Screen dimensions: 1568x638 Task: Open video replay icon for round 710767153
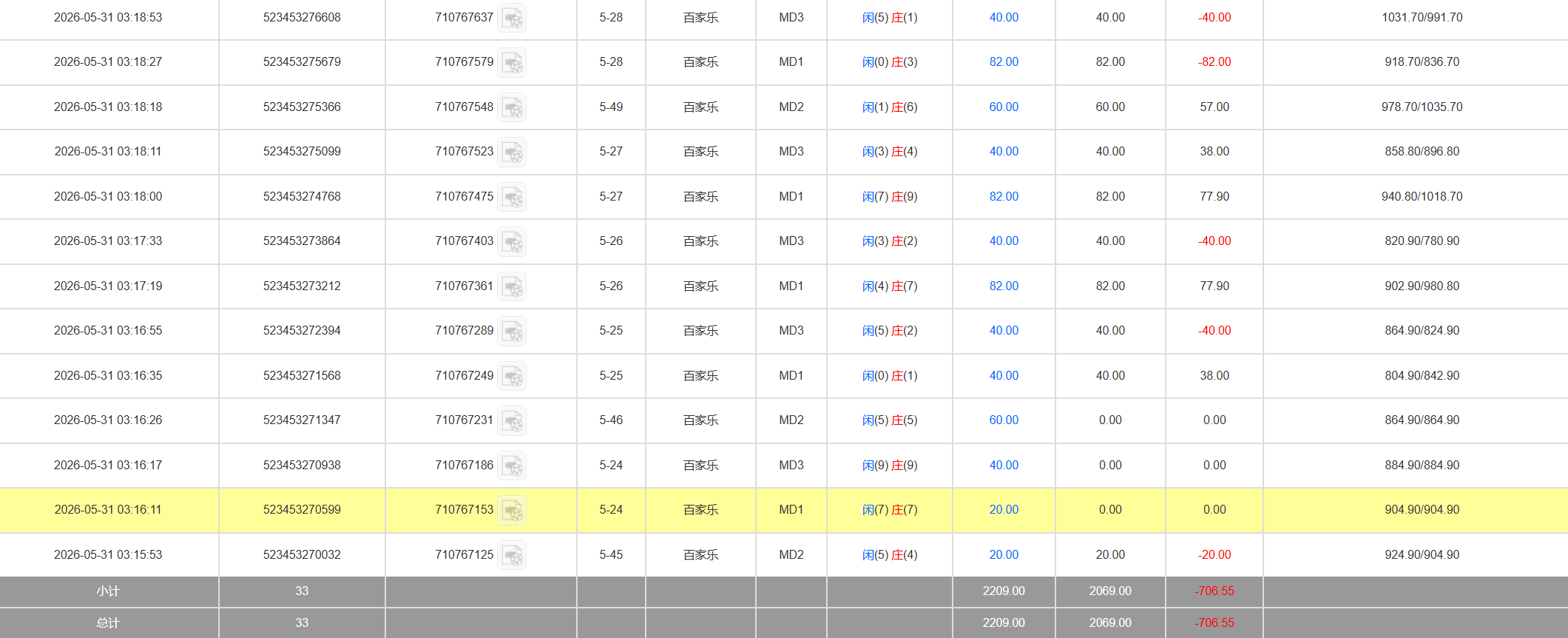tap(512, 510)
